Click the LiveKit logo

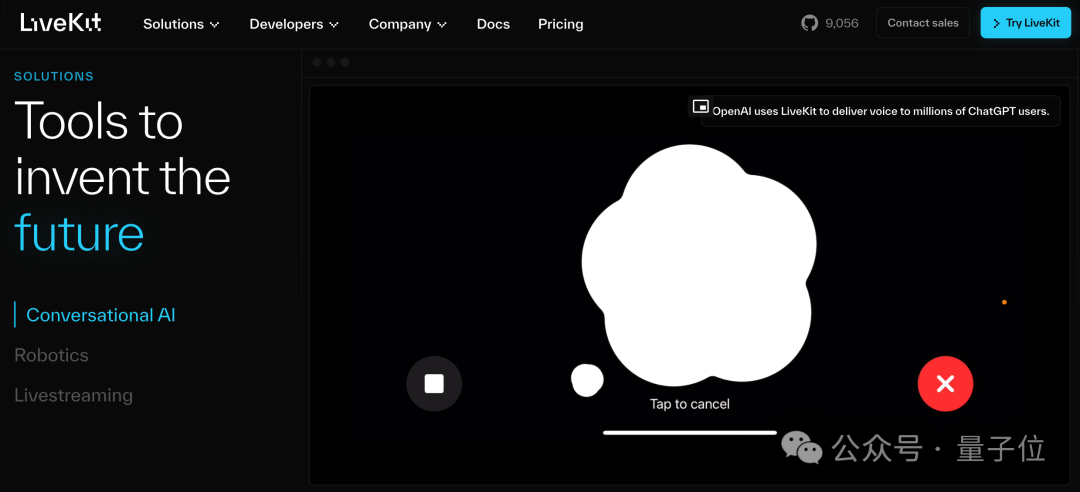point(61,23)
